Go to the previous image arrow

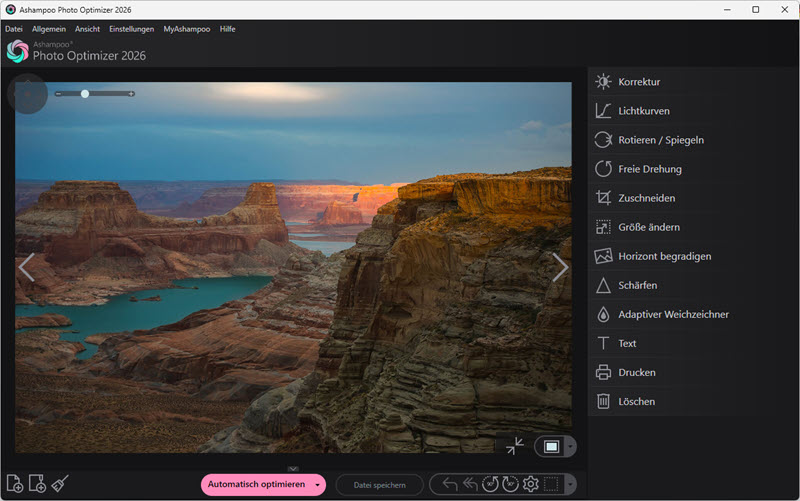(x=27, y=267)
